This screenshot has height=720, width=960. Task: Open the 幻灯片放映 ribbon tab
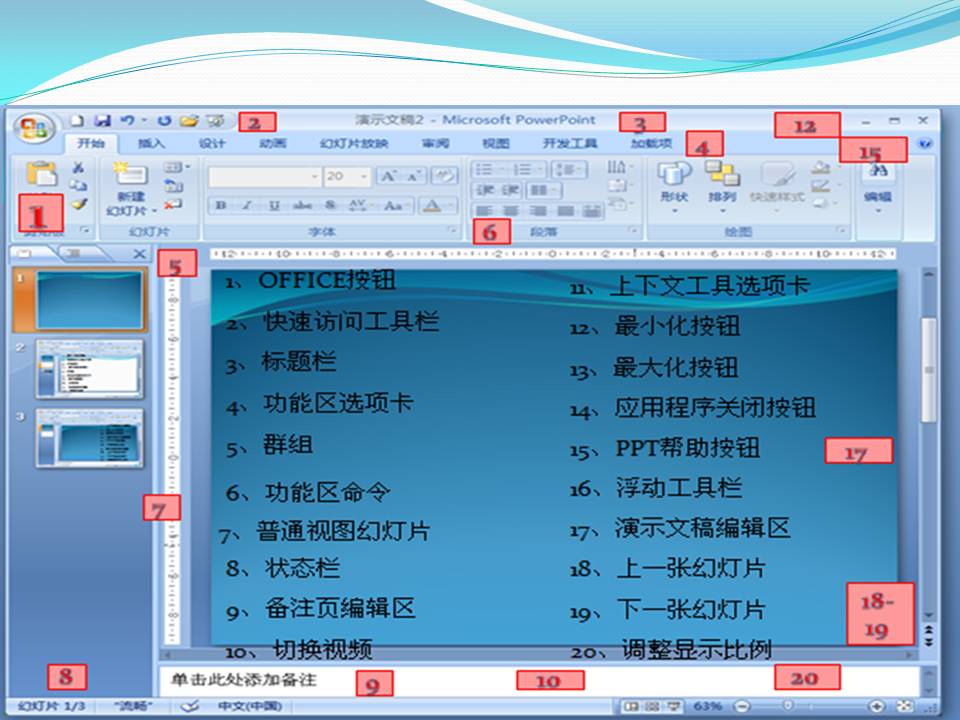354,143
